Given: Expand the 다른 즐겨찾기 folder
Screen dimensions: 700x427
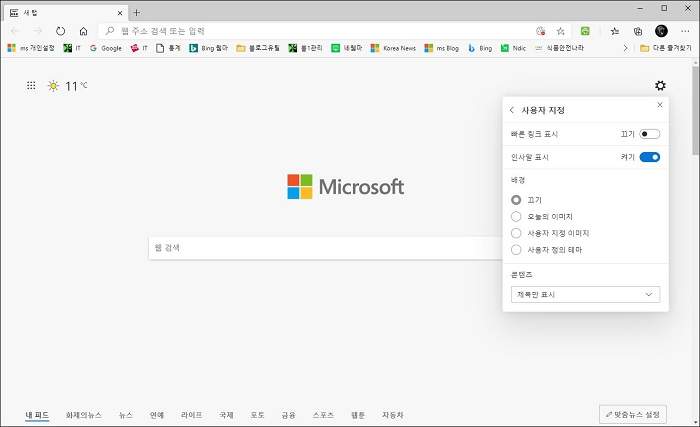Looking at the screenshot, I should (x=666, y=48).
